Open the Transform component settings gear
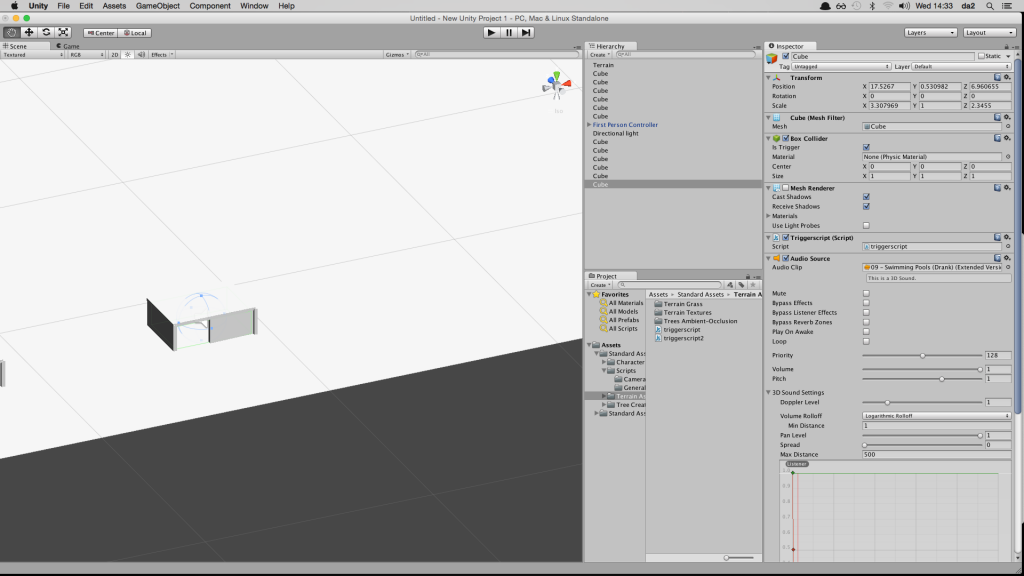1024x576 pixels. (1008, 77)
